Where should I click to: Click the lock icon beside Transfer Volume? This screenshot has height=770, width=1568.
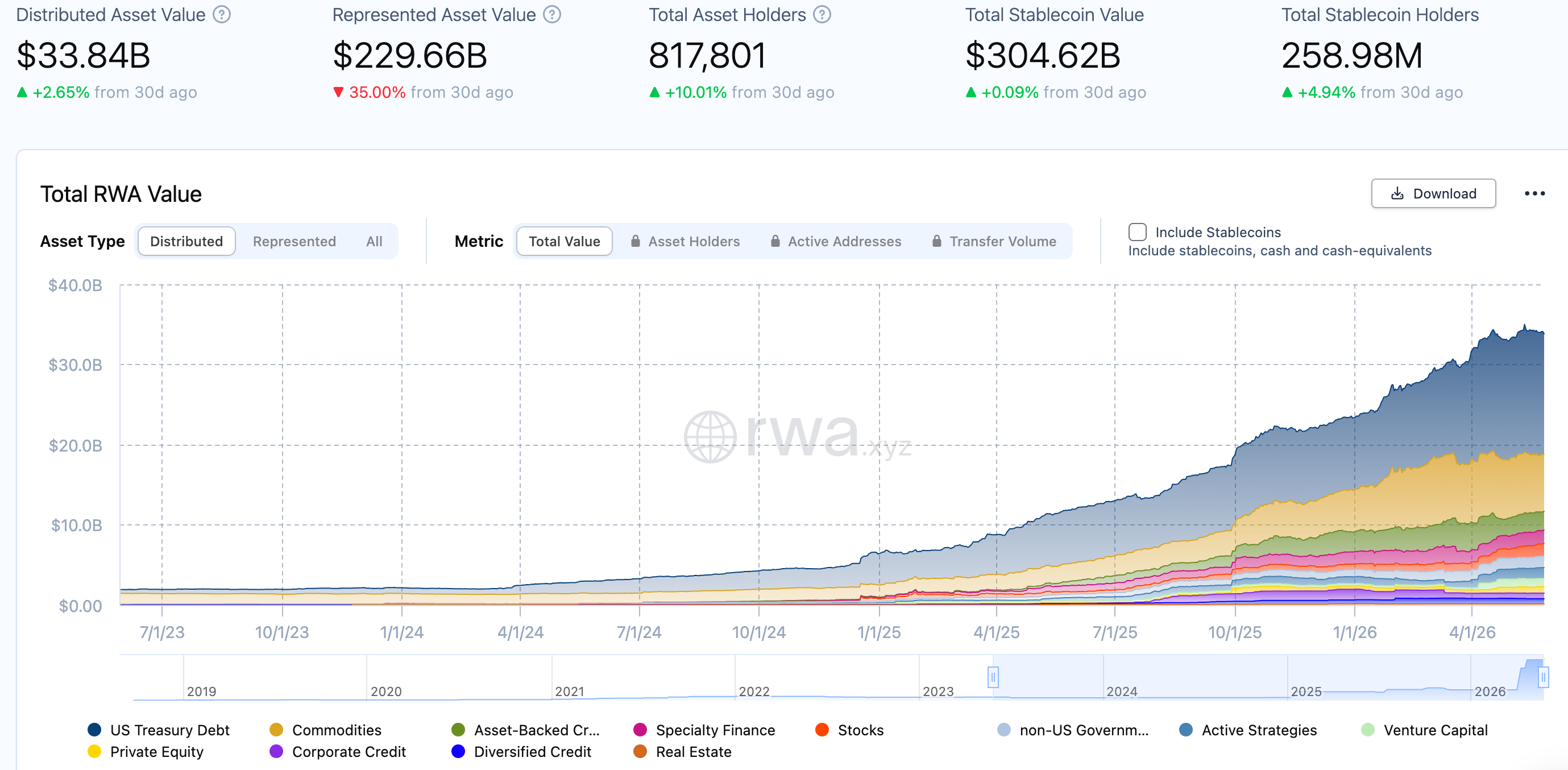[x=937, y=241]
